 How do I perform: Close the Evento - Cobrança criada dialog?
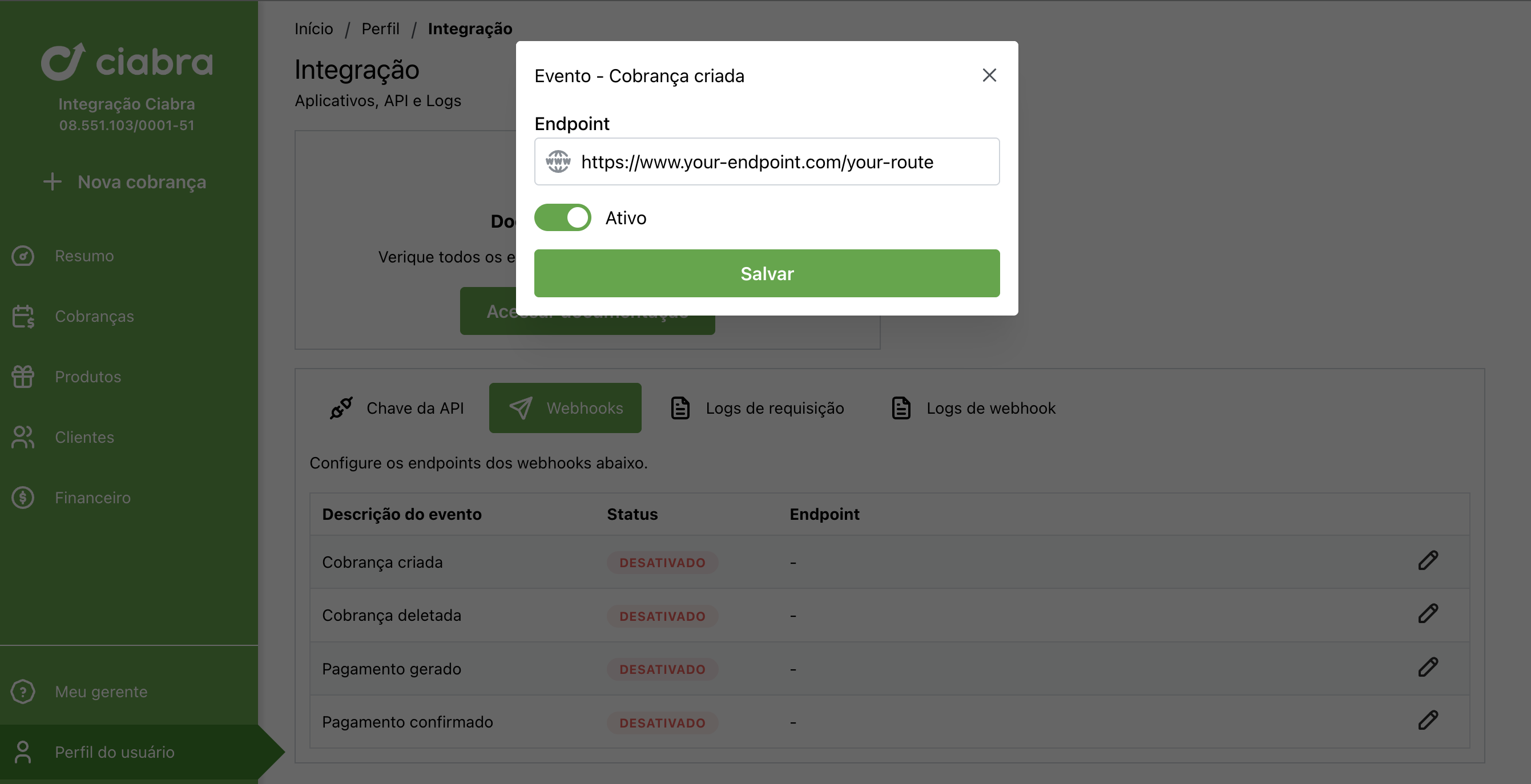tap(989, 75)
